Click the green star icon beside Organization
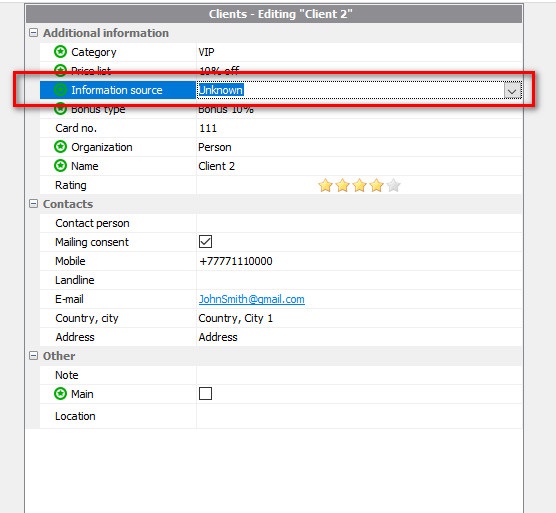Image resolution: width=556 pixels, height=513 pixels. click(x=60, y=147)
